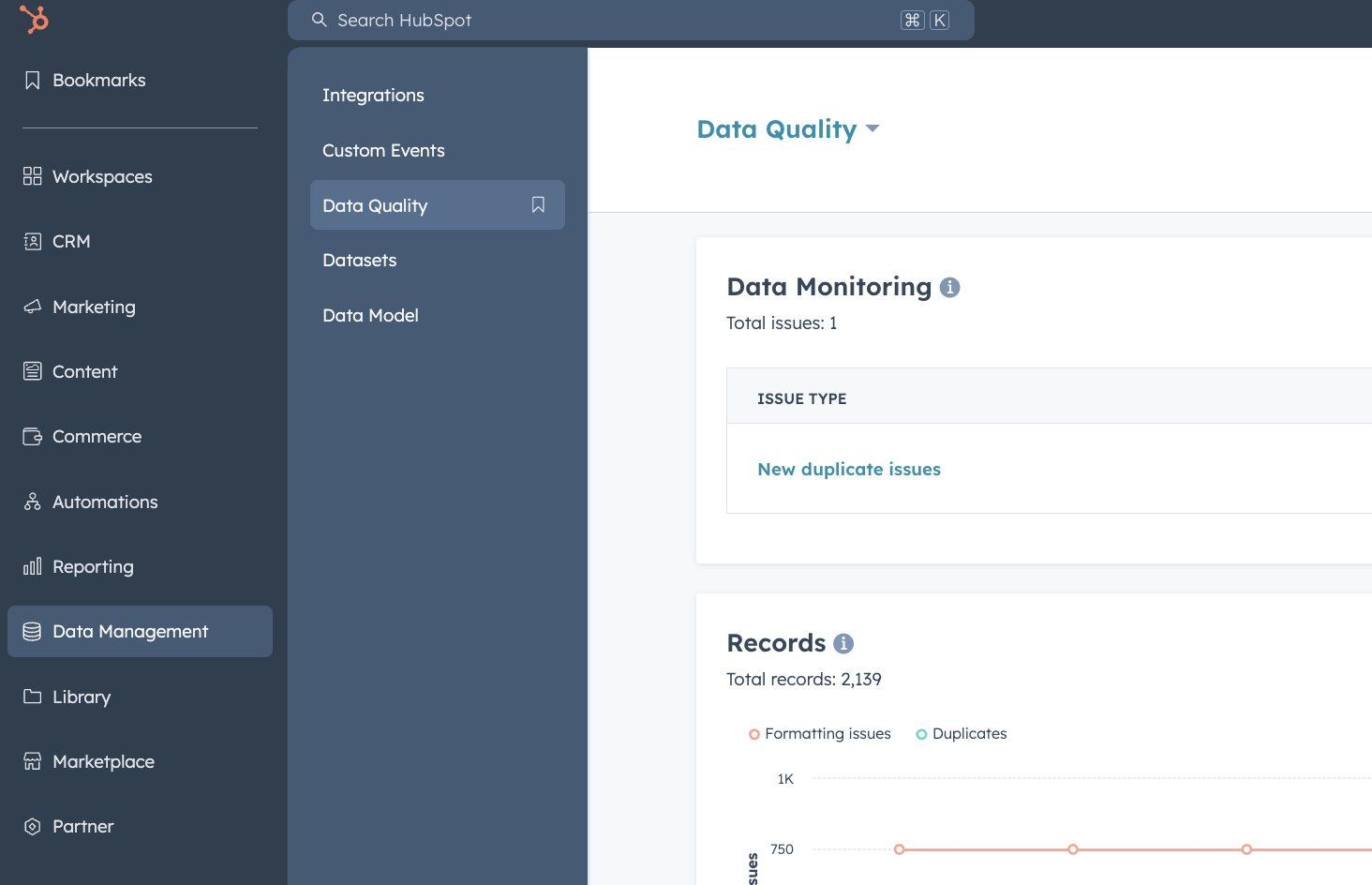1372x885 pixels.
Task: Switch to the Data Model section
Action: pyautogui.click(x=370, y=315)
